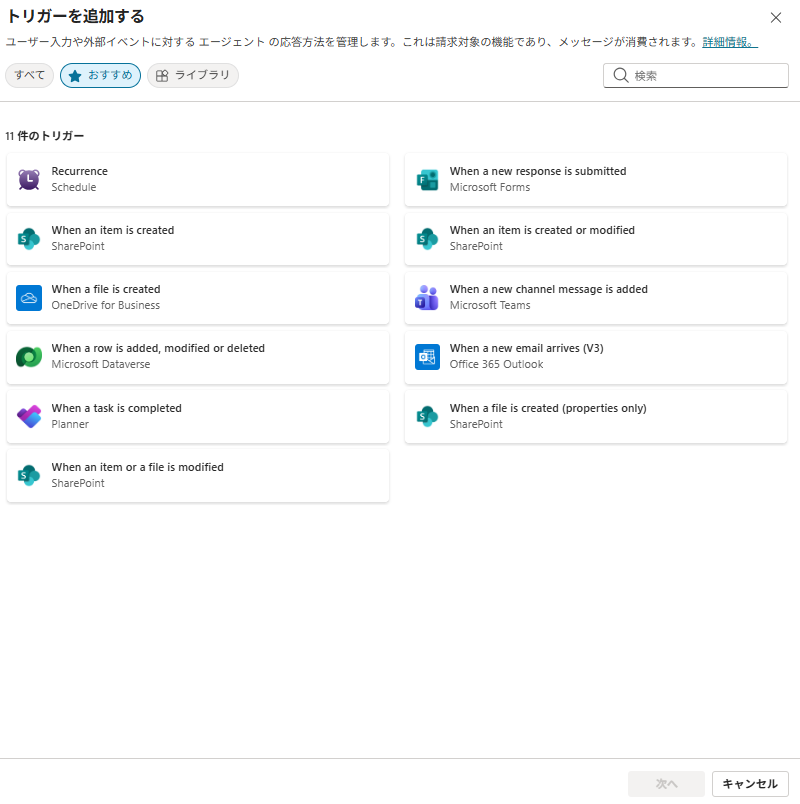Click SharePoint icon for 'created or modified' trigger
This screenshot has width=800, height=804.
[x=427, y=238]
